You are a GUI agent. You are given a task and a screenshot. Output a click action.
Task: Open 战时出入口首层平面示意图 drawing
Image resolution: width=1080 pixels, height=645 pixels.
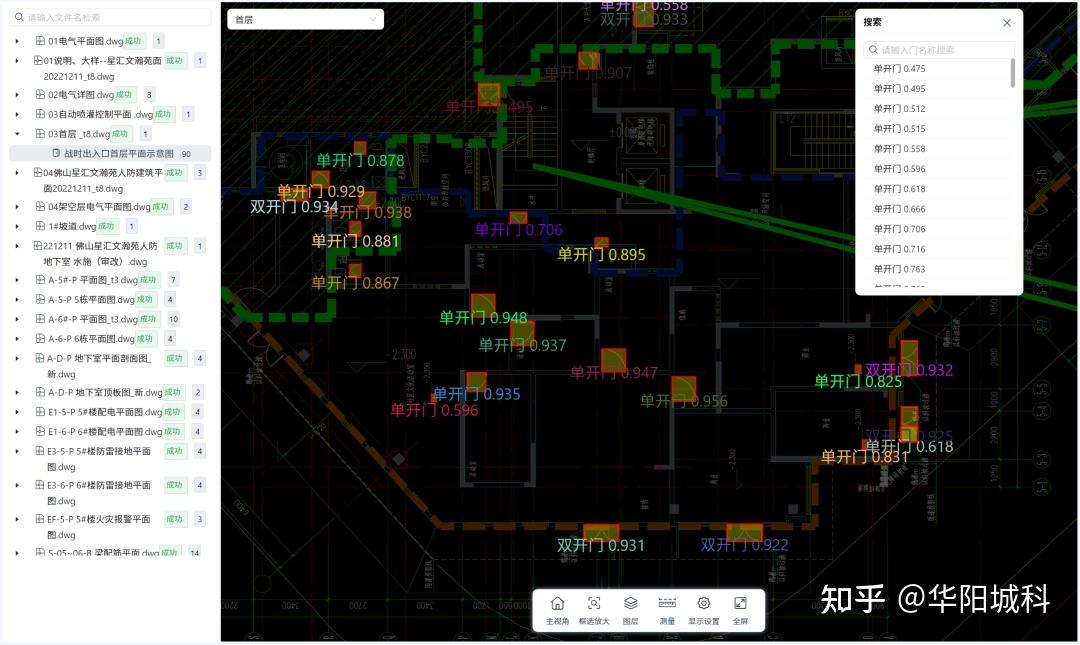coord(117,153)
